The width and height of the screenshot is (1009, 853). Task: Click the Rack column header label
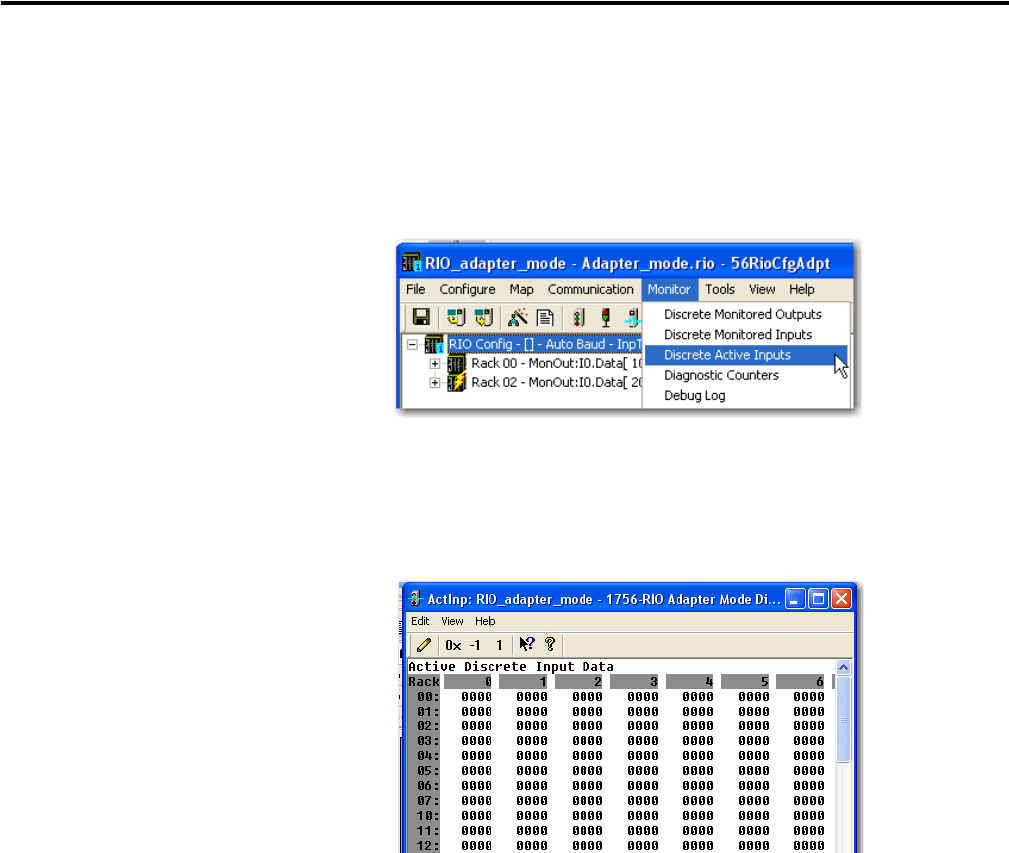click(423, 682)
